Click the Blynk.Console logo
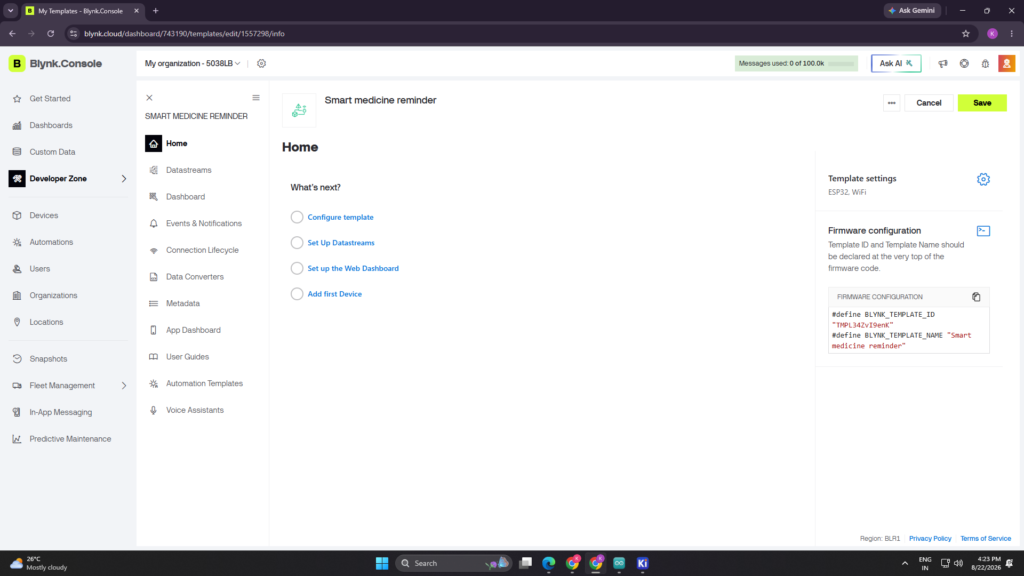The height and width of the screenshot is (576, 1024). 56,63
